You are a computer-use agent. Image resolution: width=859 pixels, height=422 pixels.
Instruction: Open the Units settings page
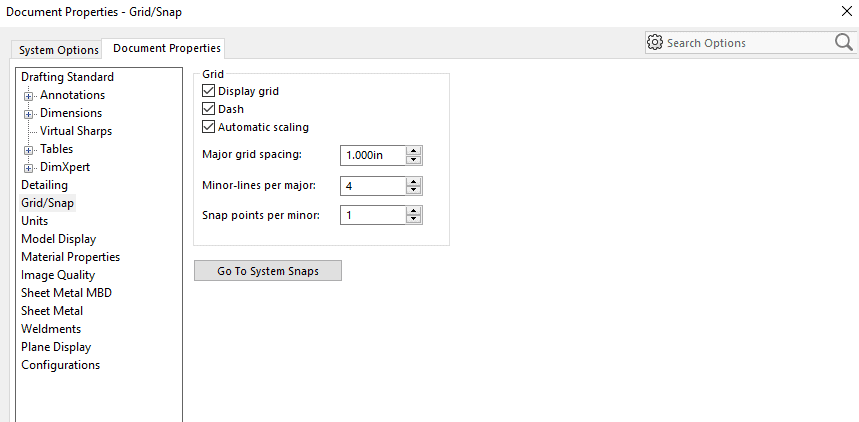[35, 221]
